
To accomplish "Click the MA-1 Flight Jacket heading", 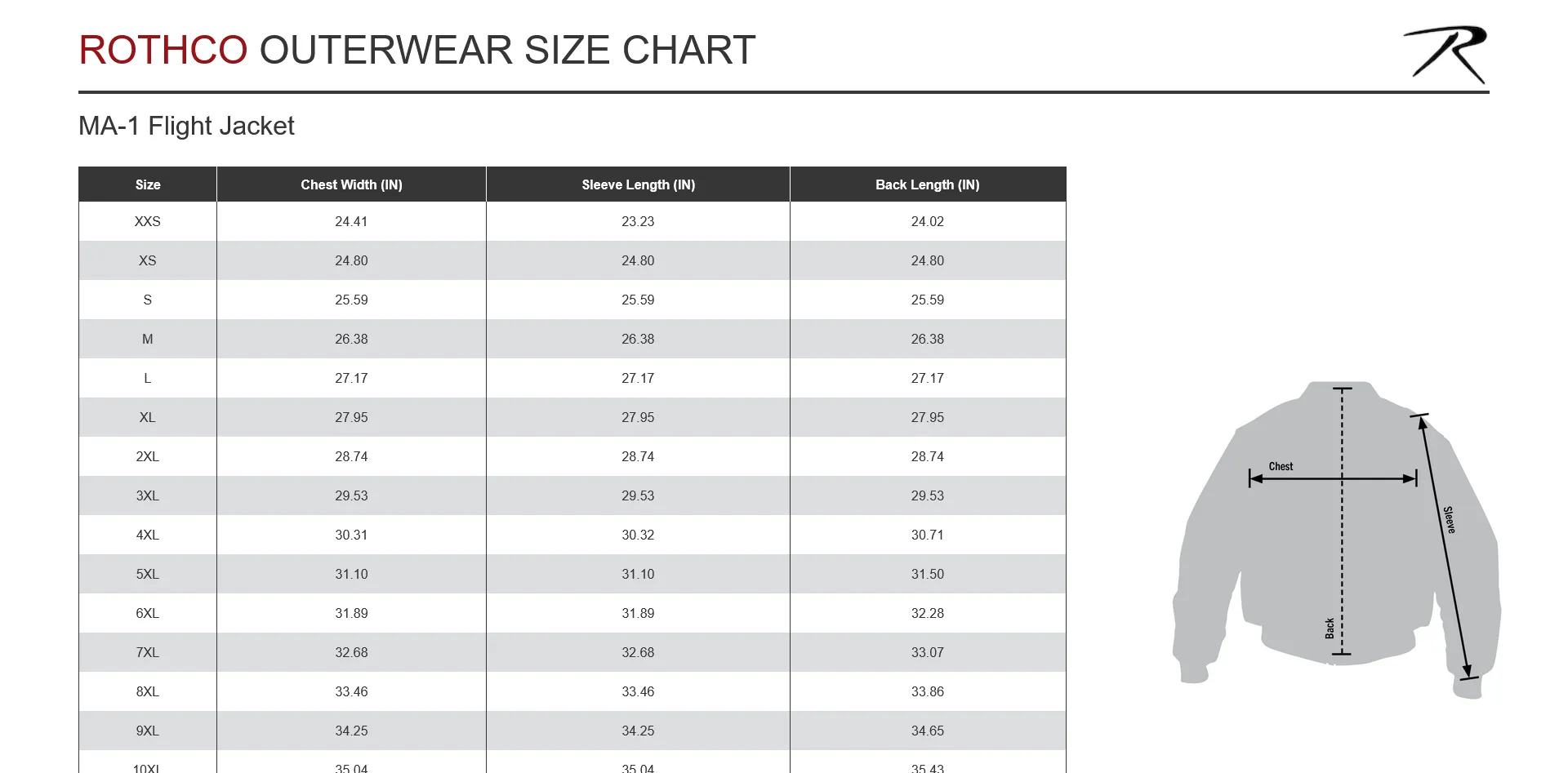I will (186, 126).
